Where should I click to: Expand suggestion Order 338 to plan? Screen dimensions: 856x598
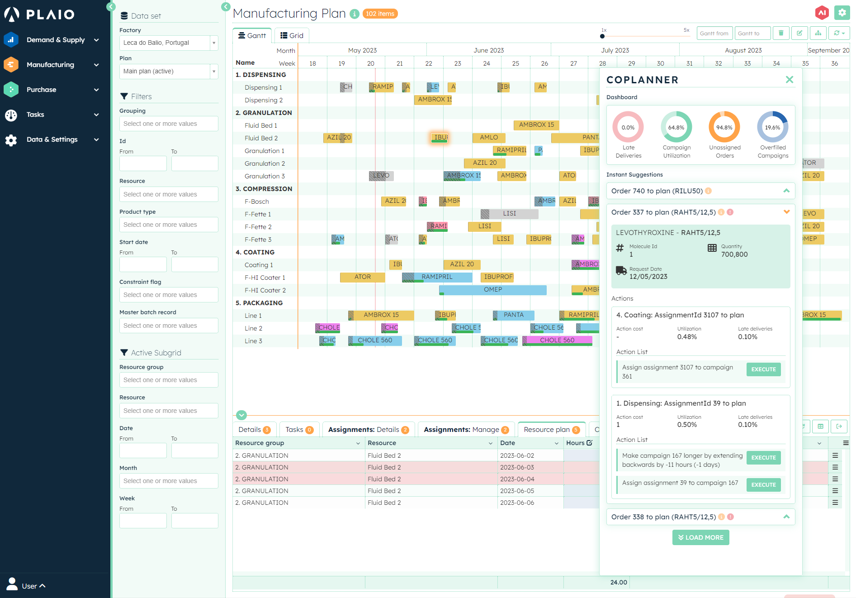click(x=786, y=517)
